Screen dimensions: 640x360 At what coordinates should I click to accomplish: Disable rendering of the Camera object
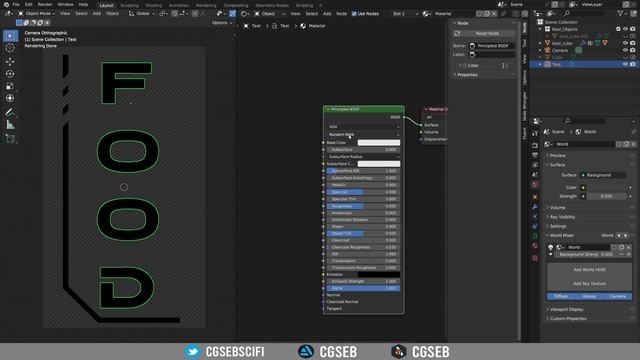coord(633,50)
